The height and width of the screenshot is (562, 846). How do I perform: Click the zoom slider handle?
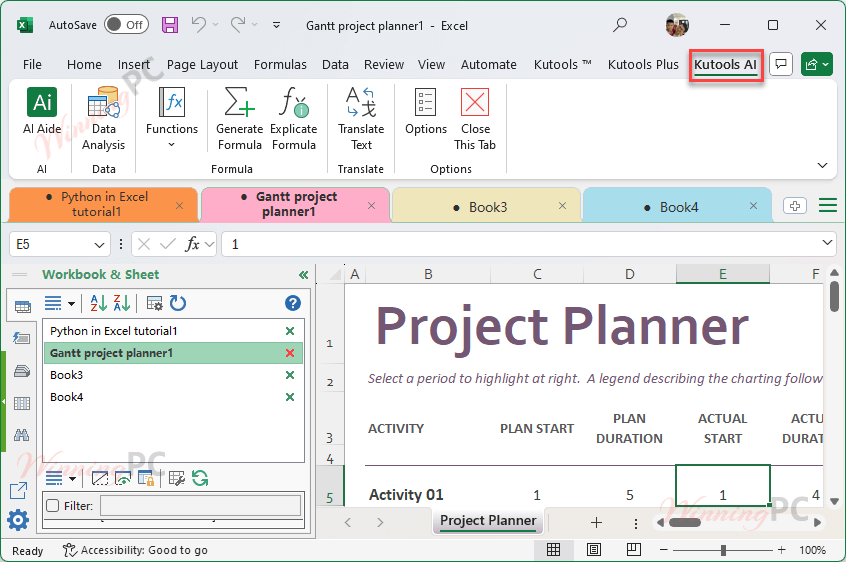[x=723, y=550]
